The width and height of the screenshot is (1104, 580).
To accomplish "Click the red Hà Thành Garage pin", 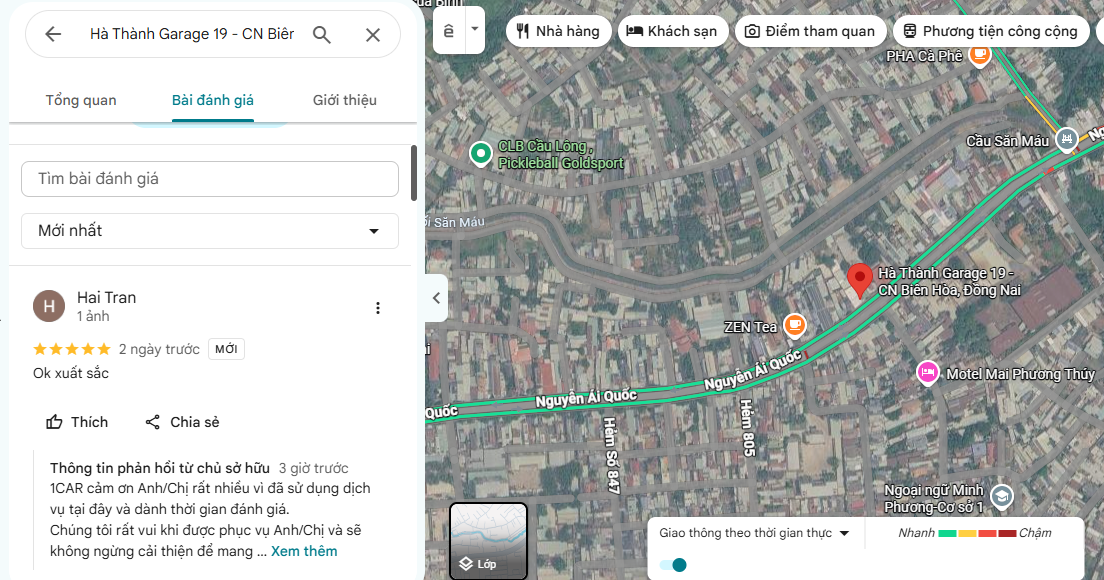I will pyautogui.click(x=860, y=281).
